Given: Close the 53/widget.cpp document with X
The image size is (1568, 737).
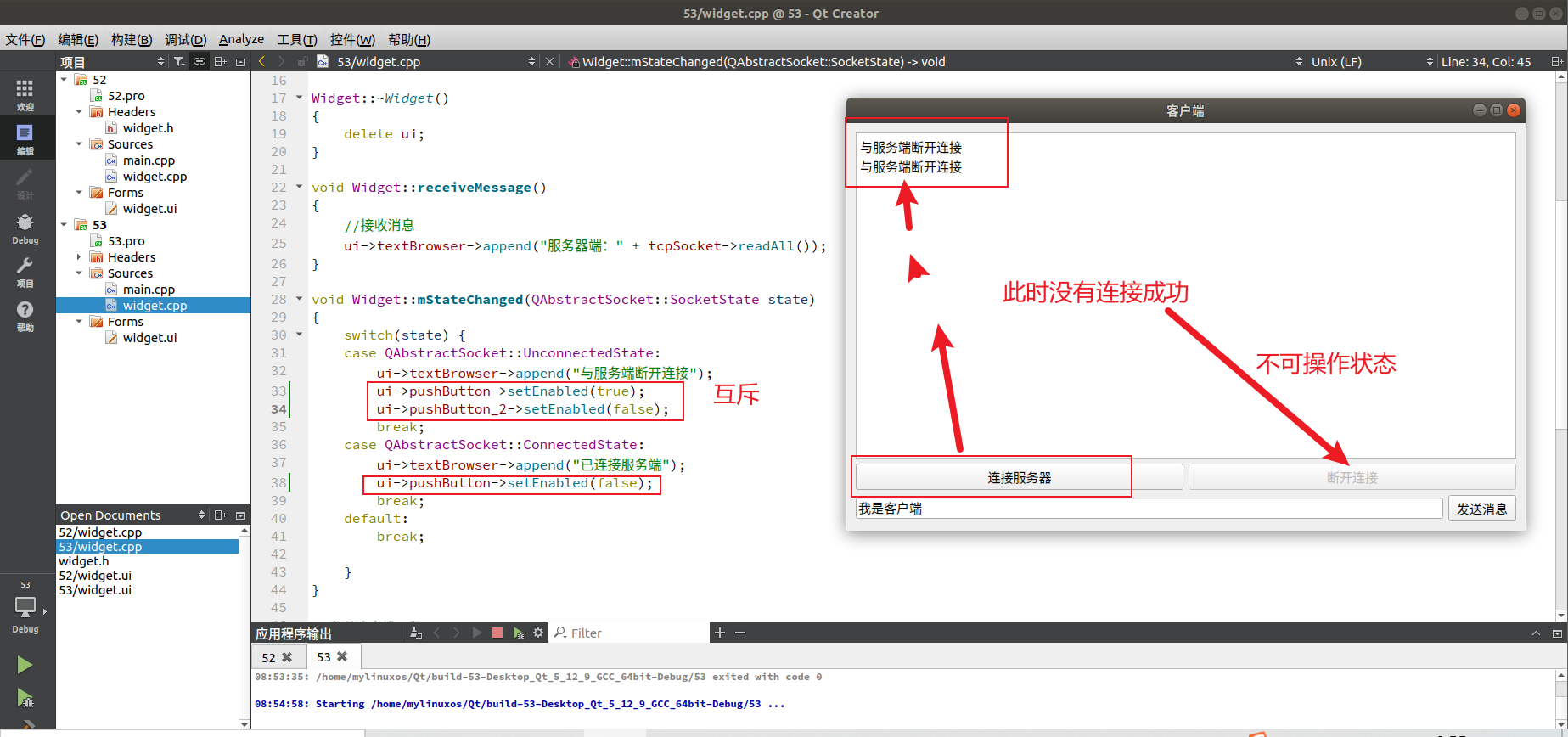Looking at the screenshot, I should point(549,61).
